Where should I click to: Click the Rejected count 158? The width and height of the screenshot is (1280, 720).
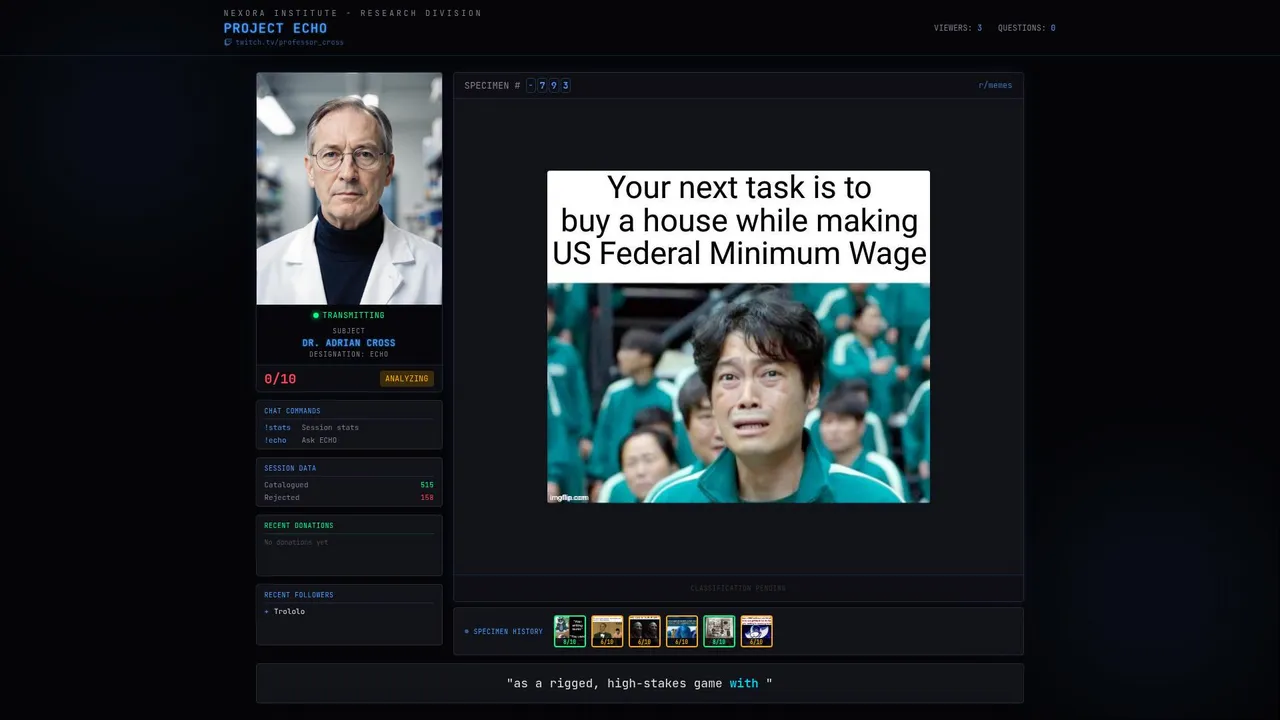427,497
